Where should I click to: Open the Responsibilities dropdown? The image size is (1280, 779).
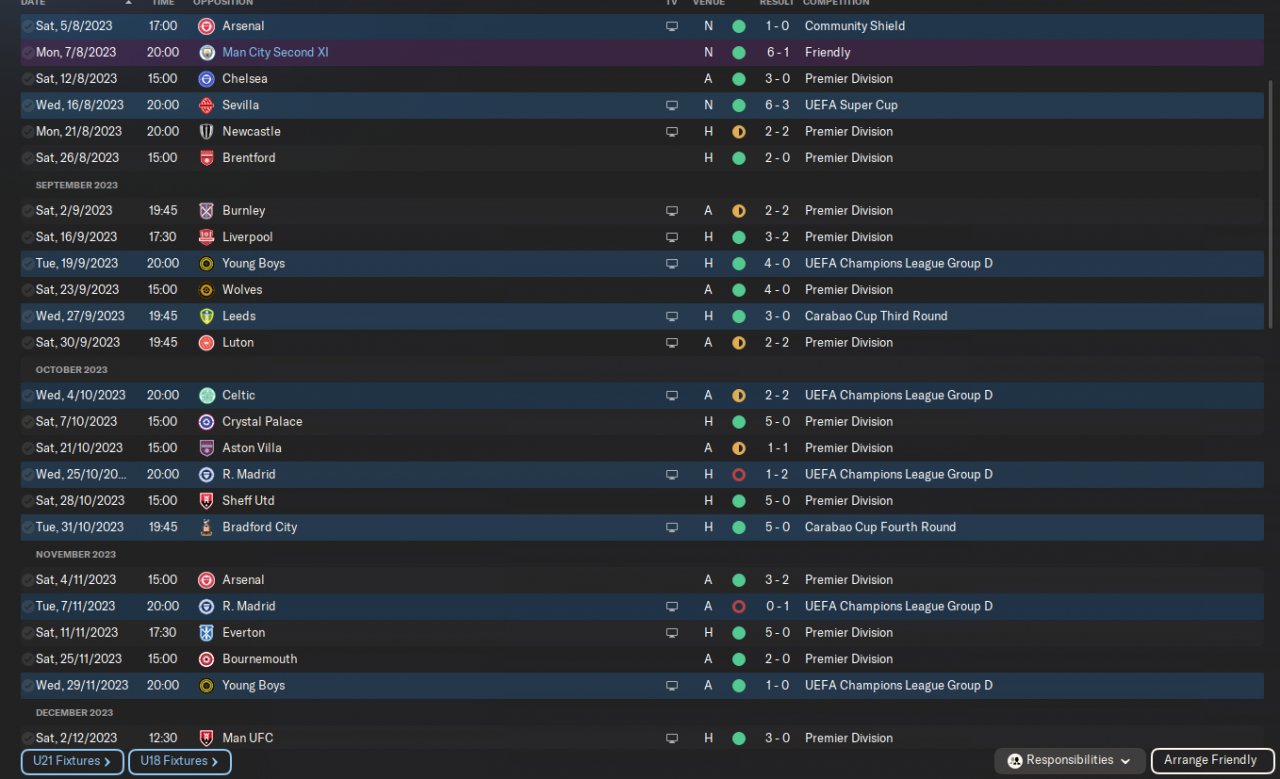(1069, 761)
